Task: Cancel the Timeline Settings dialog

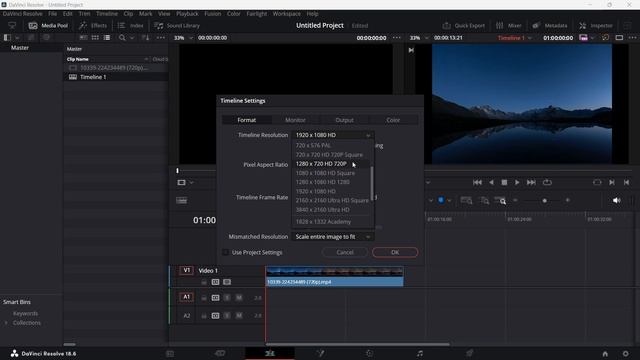Action: 345,252
